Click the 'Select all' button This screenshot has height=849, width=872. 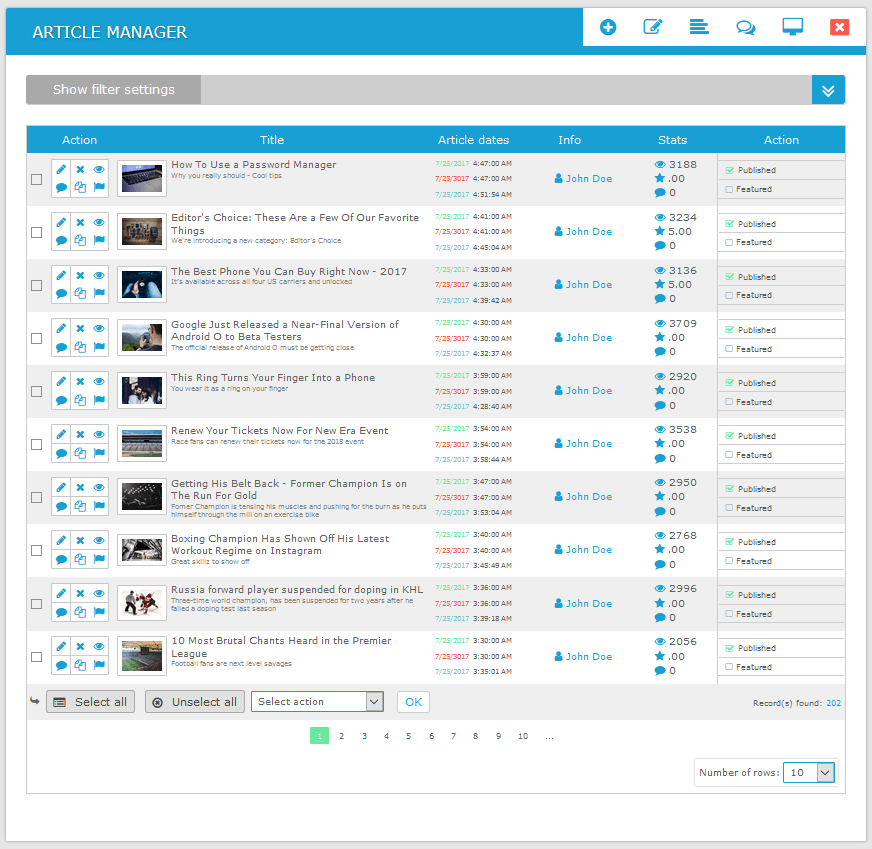90,702
